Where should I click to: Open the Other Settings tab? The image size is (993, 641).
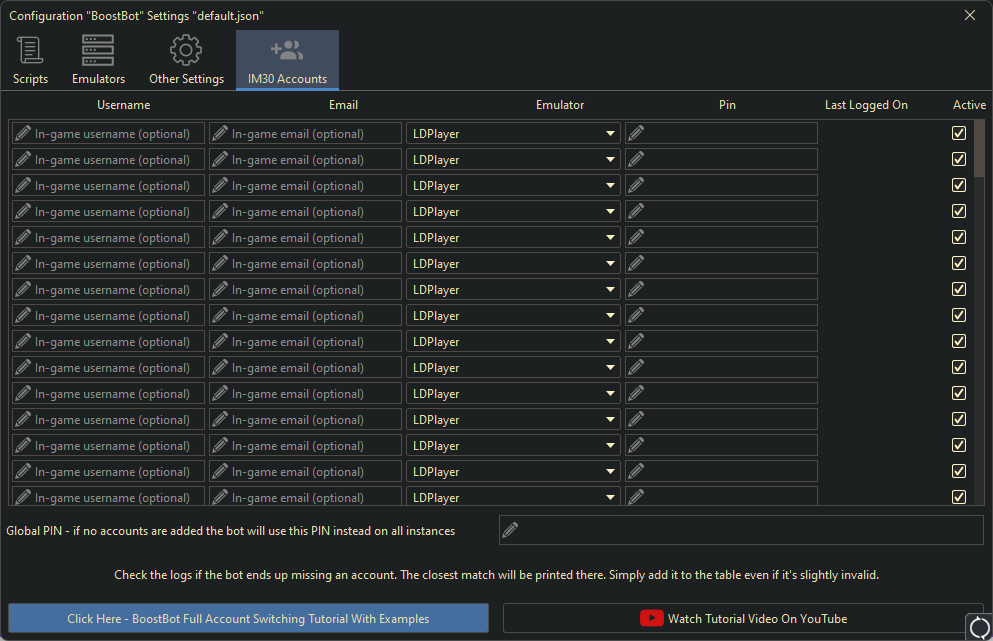pyautogui.click(x=186, y=60)
